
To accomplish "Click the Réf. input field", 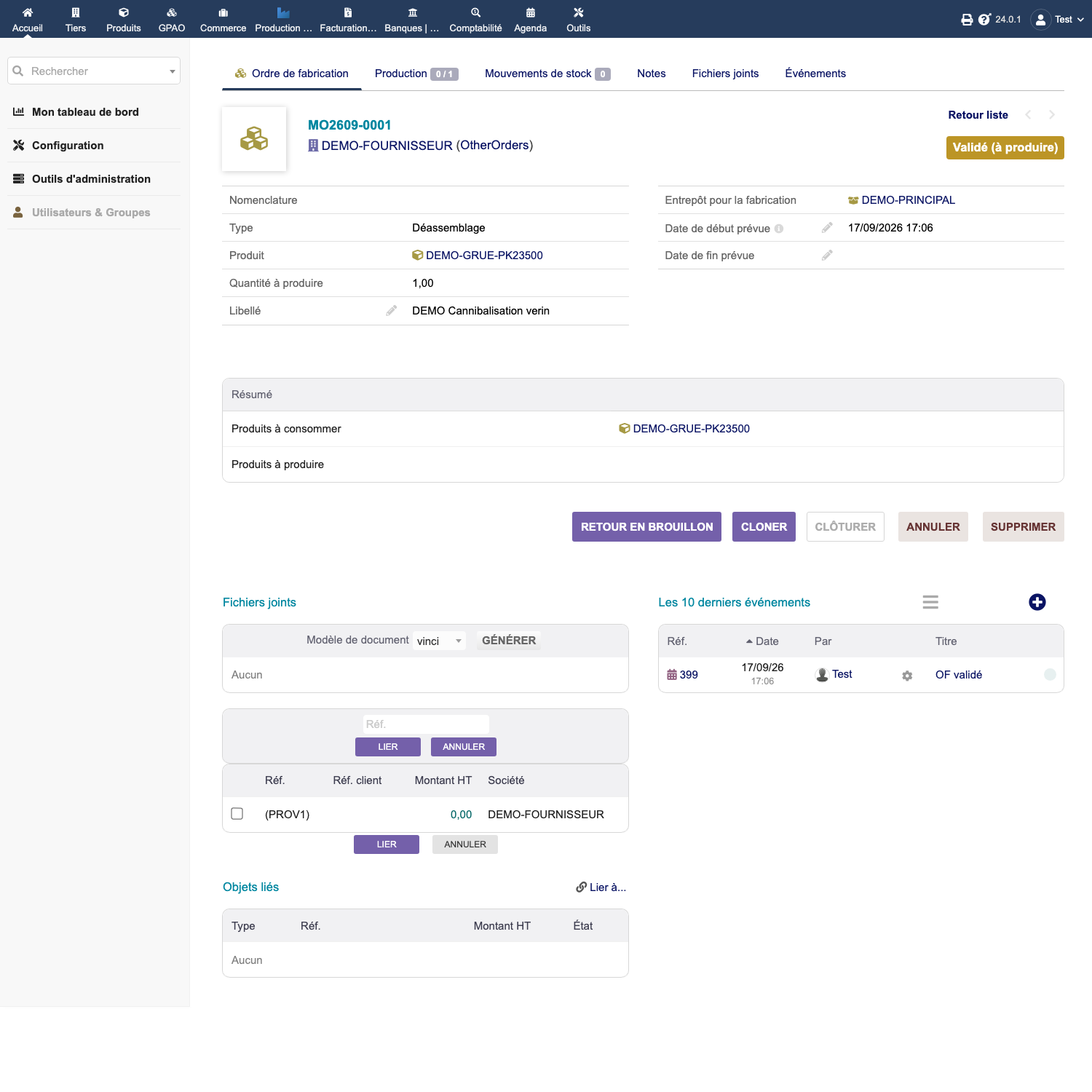I will pos(426,724).
